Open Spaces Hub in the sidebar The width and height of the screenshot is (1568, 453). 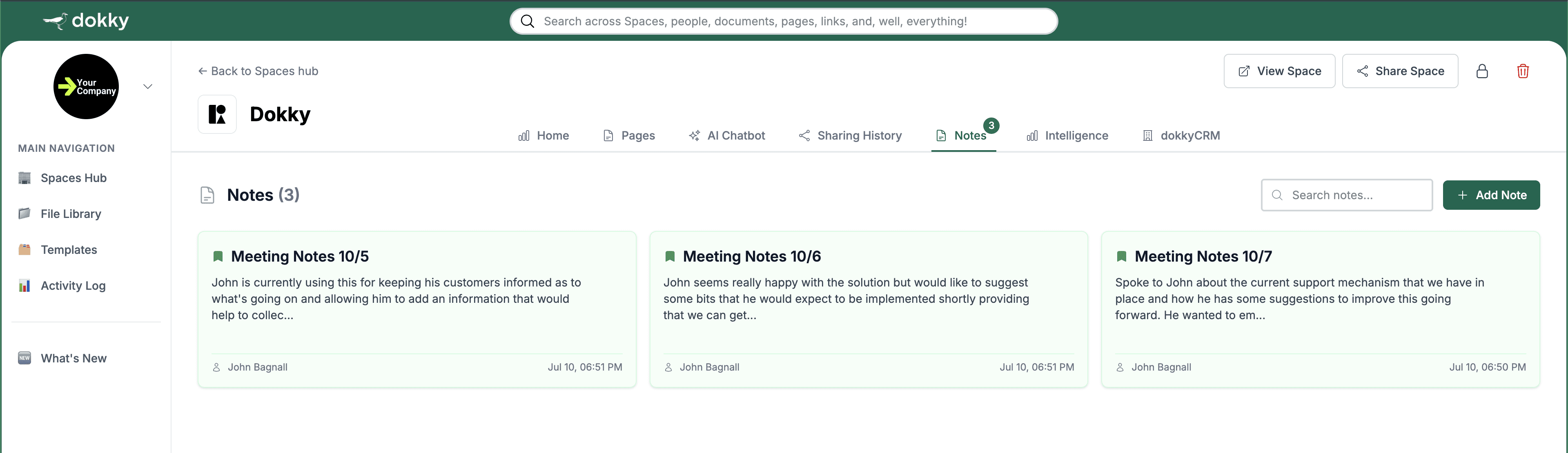point(73,178)
